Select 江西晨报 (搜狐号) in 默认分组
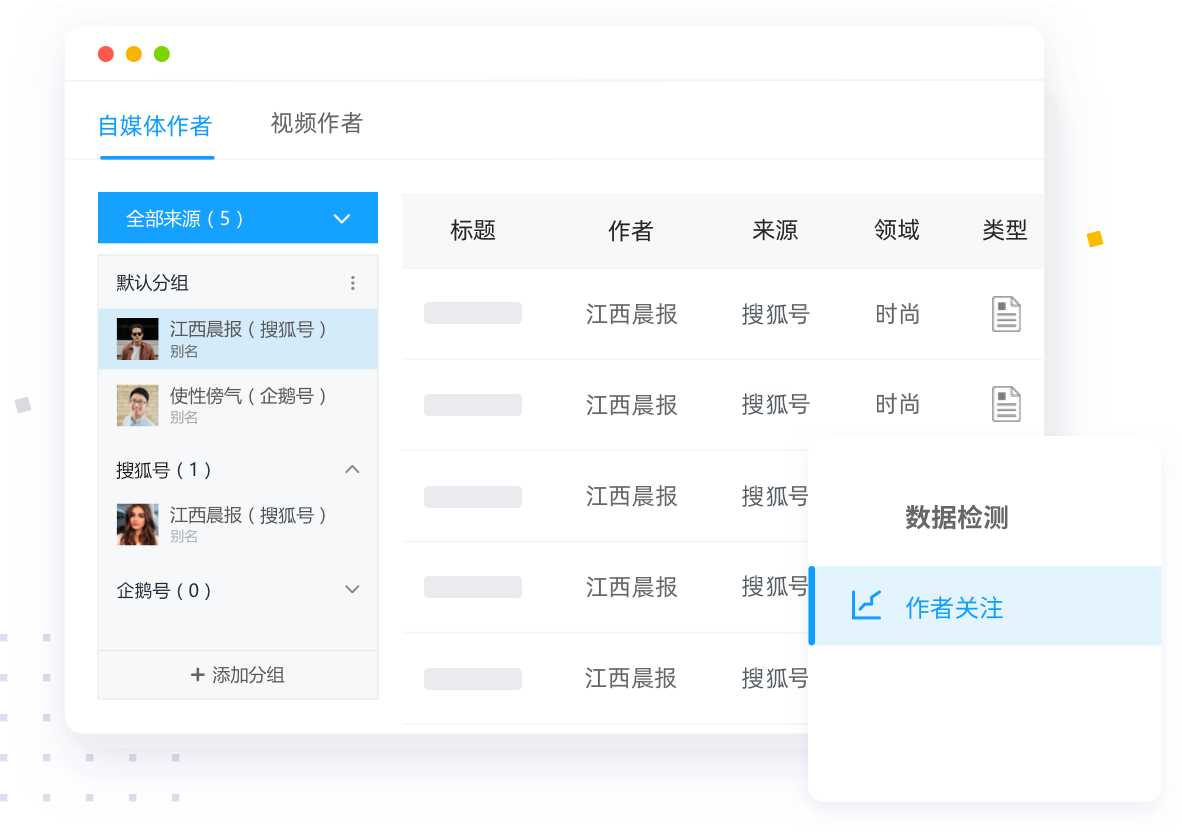 click(x=248, y=330)
